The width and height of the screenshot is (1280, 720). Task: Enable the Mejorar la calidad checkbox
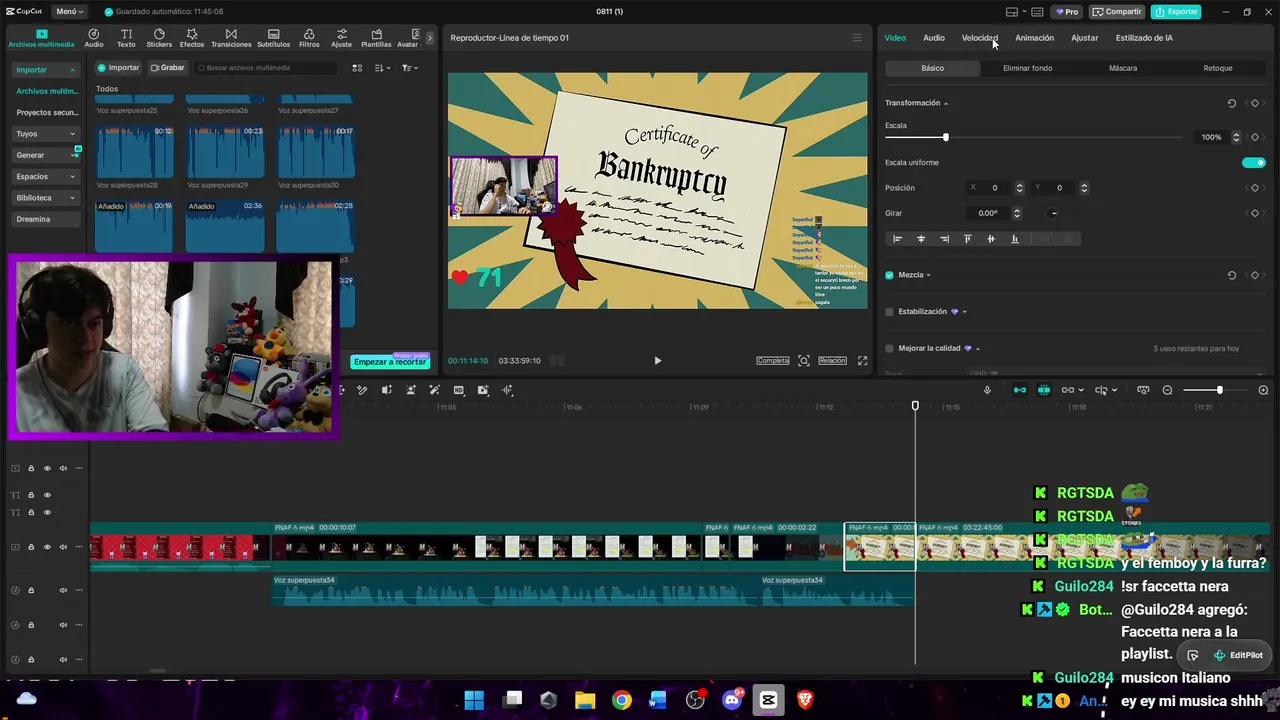point(889,349)
